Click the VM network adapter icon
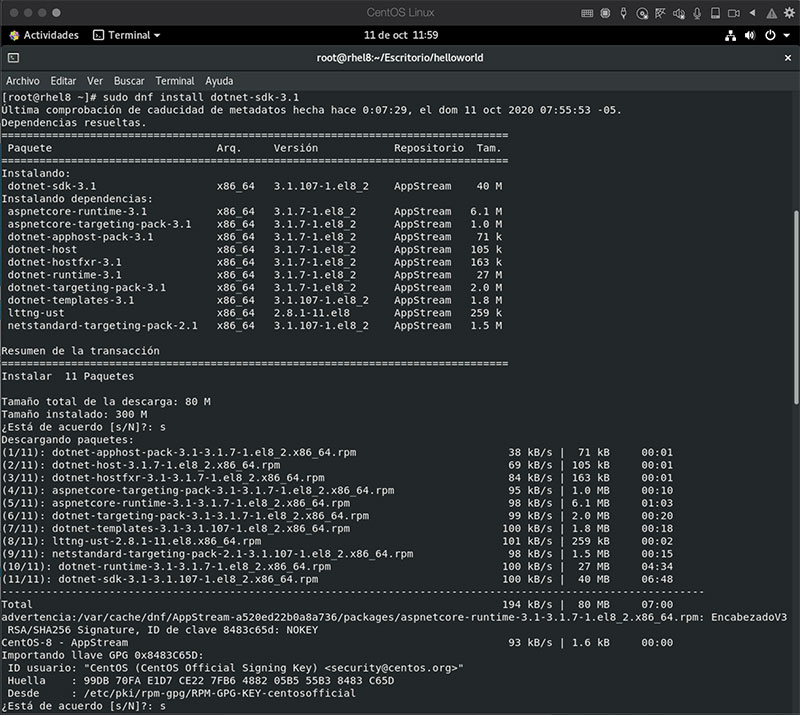Screen dimensions: 800x715 point(660,13)
